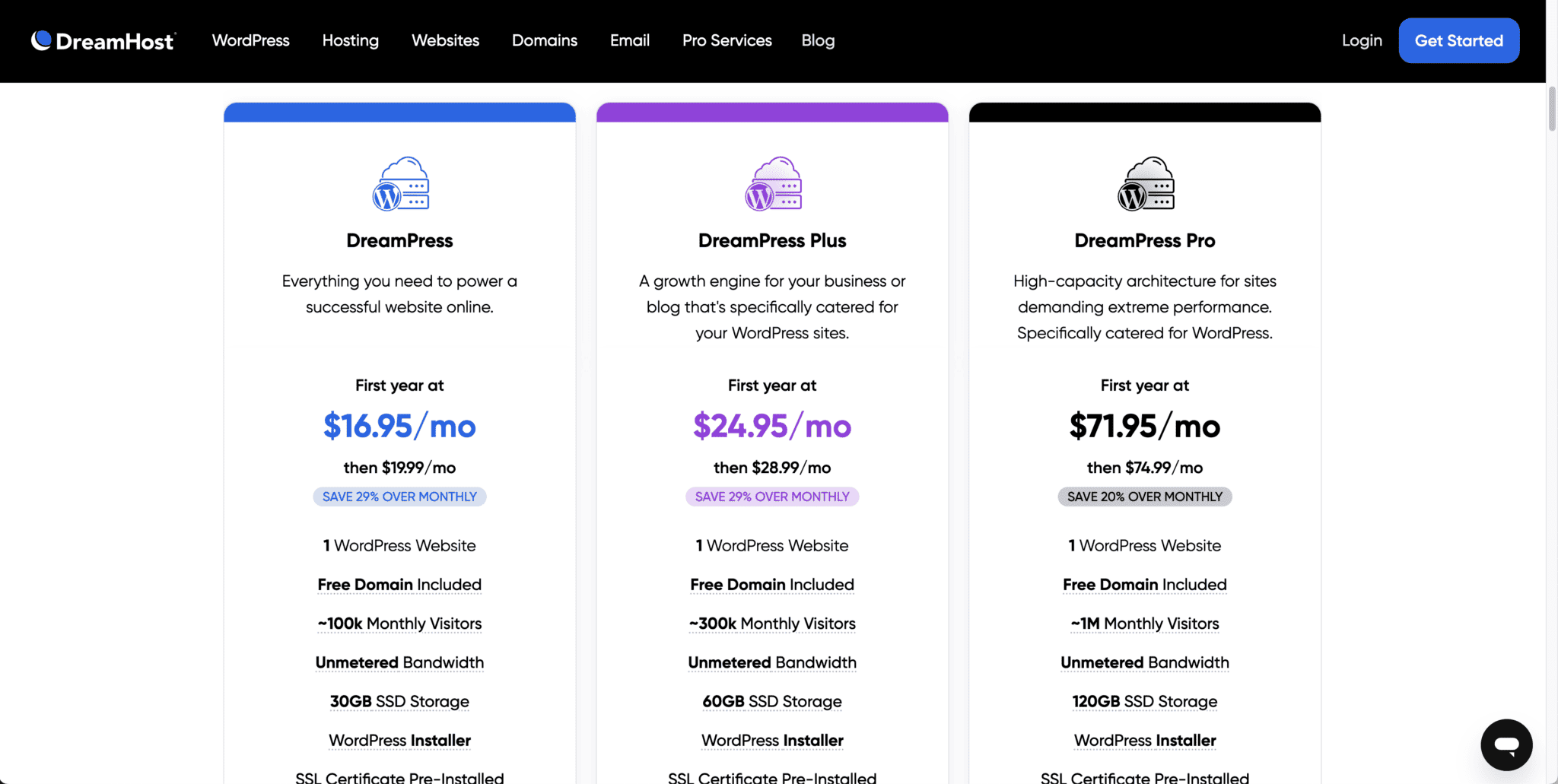Click 120GB SSD Storage feature

[1145, 701]
